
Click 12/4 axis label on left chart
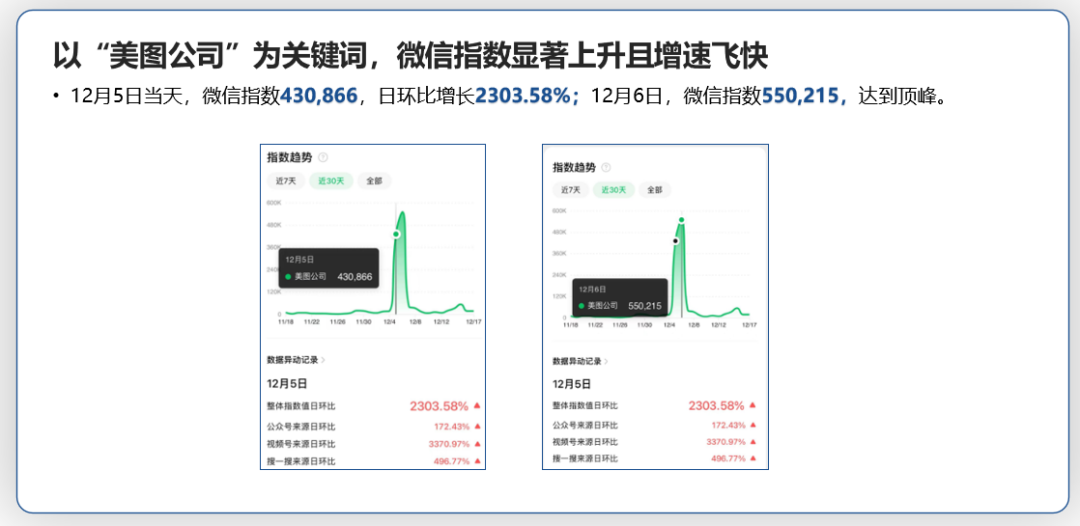391,322
